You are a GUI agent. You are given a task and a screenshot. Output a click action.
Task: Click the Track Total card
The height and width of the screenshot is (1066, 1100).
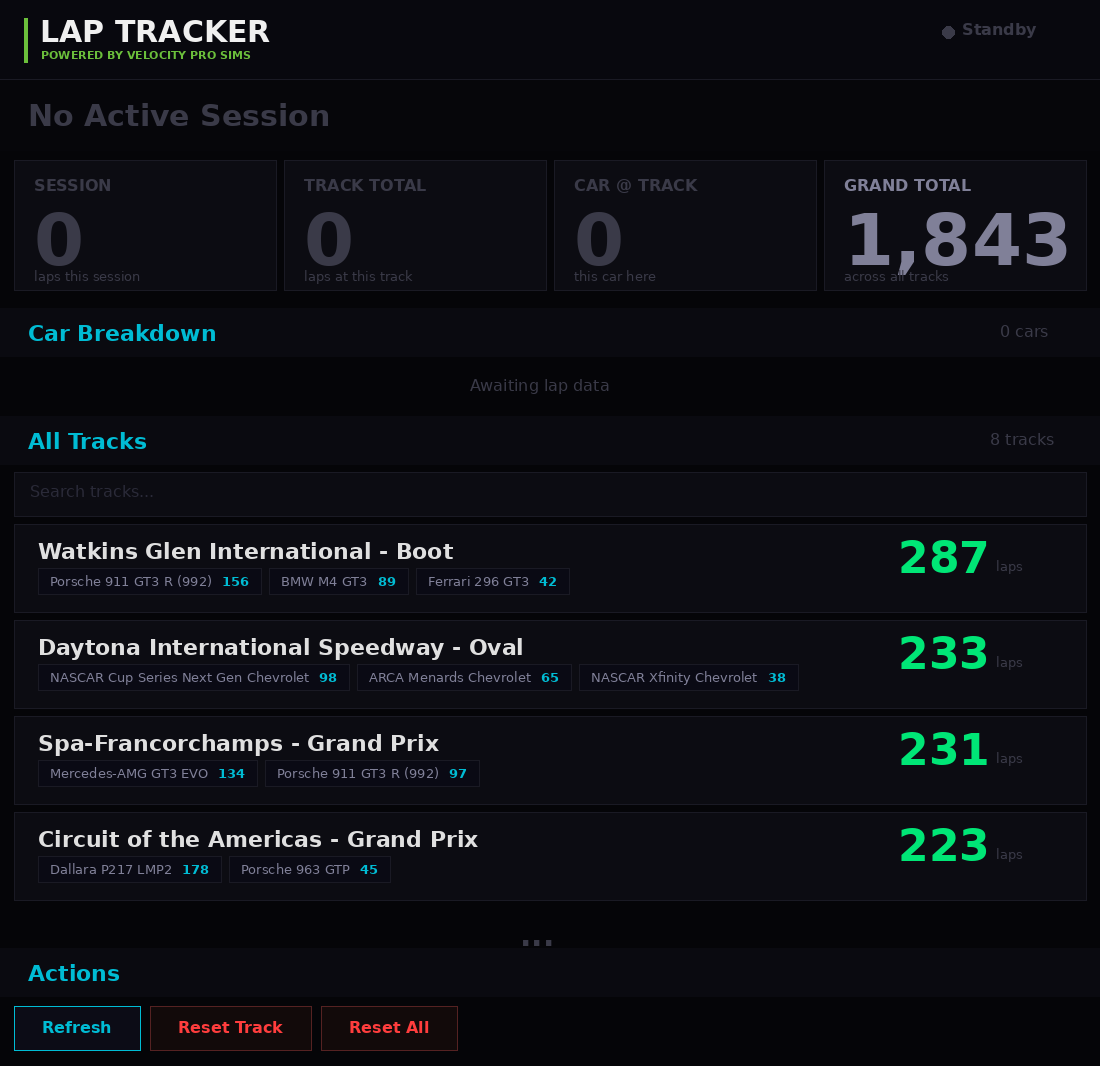415,226
